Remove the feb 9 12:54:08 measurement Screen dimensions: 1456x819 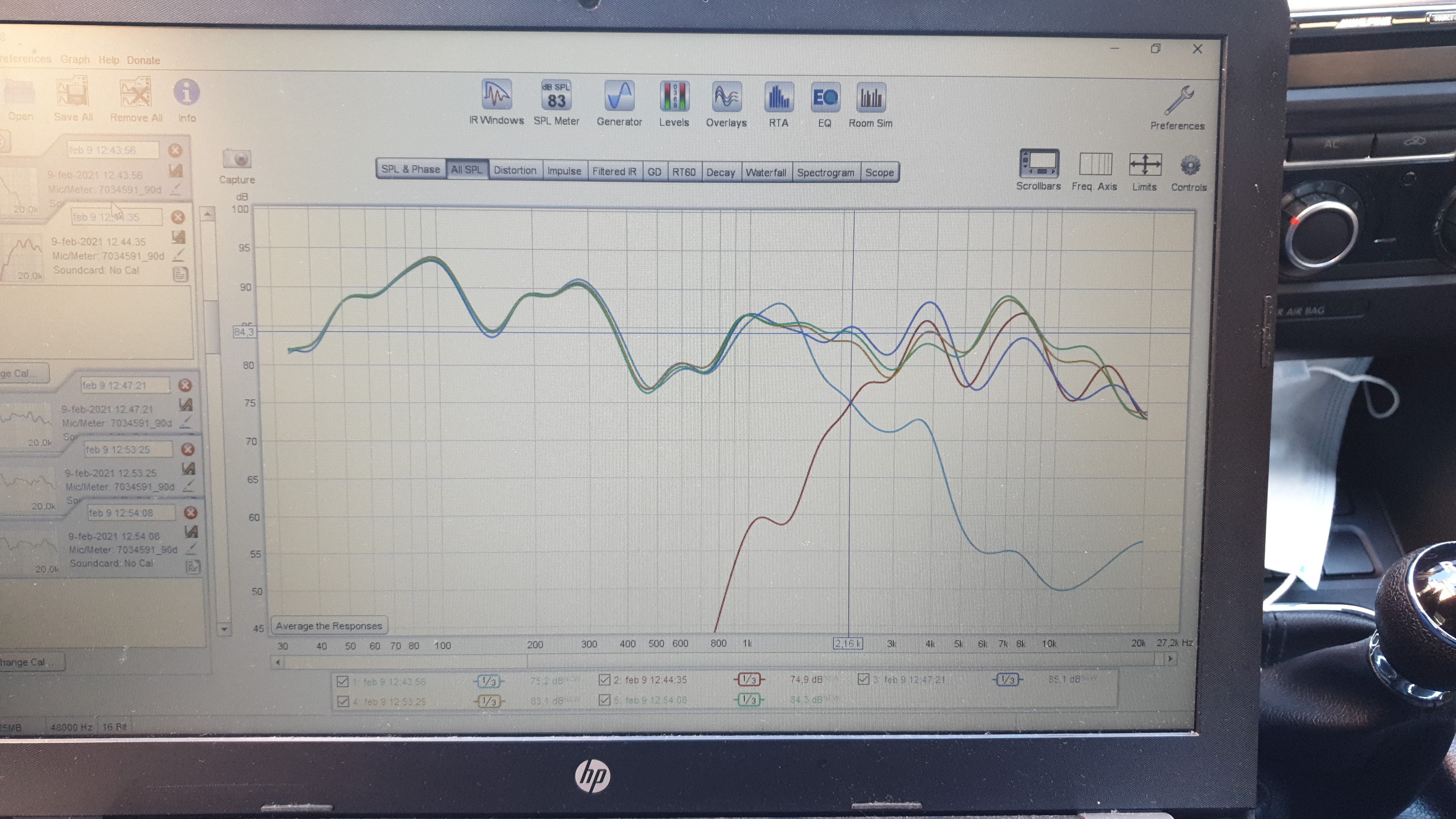(190, 513)
